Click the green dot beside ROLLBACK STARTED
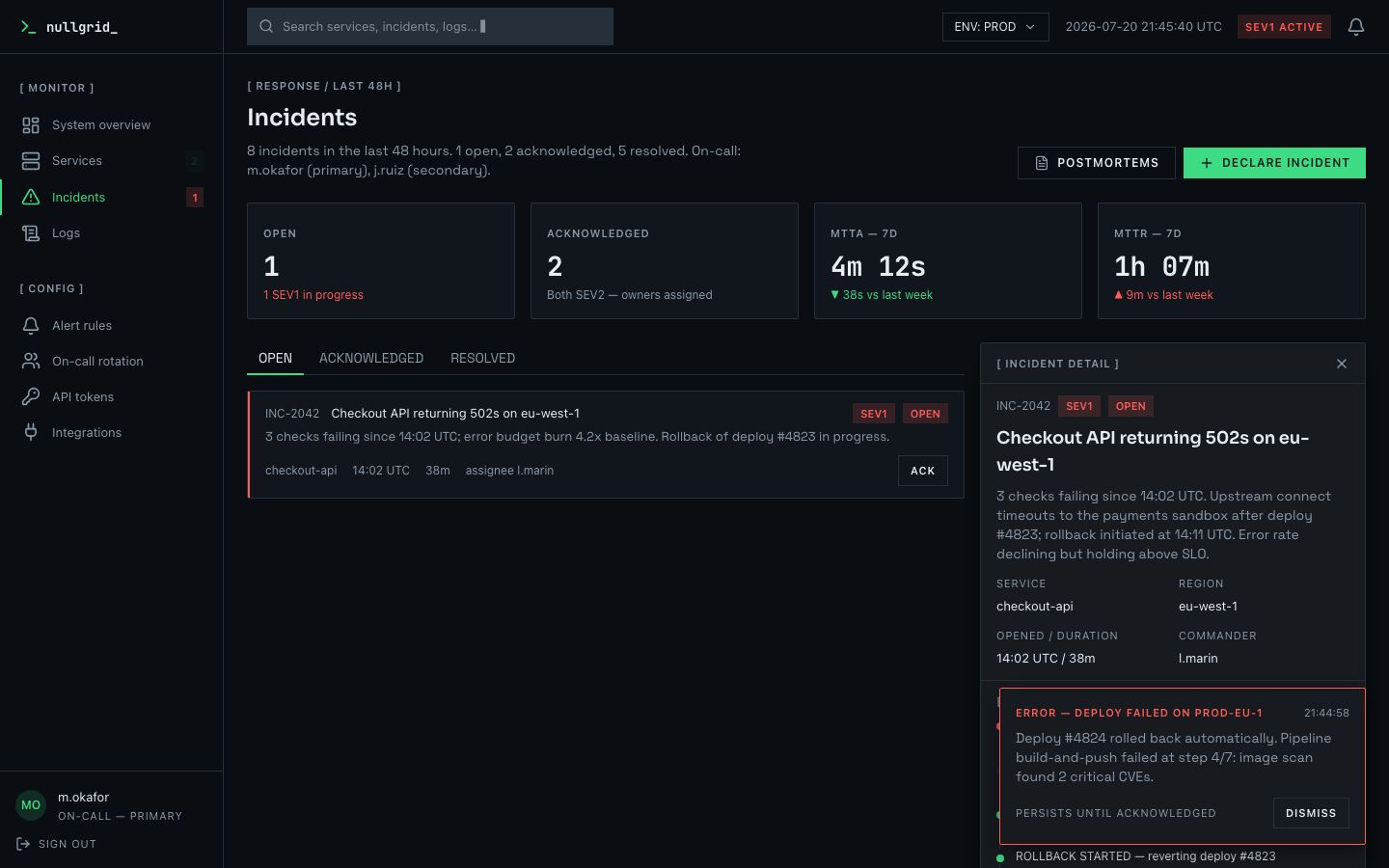This screenshot has width=1389, height=868. pos(1000,857)
